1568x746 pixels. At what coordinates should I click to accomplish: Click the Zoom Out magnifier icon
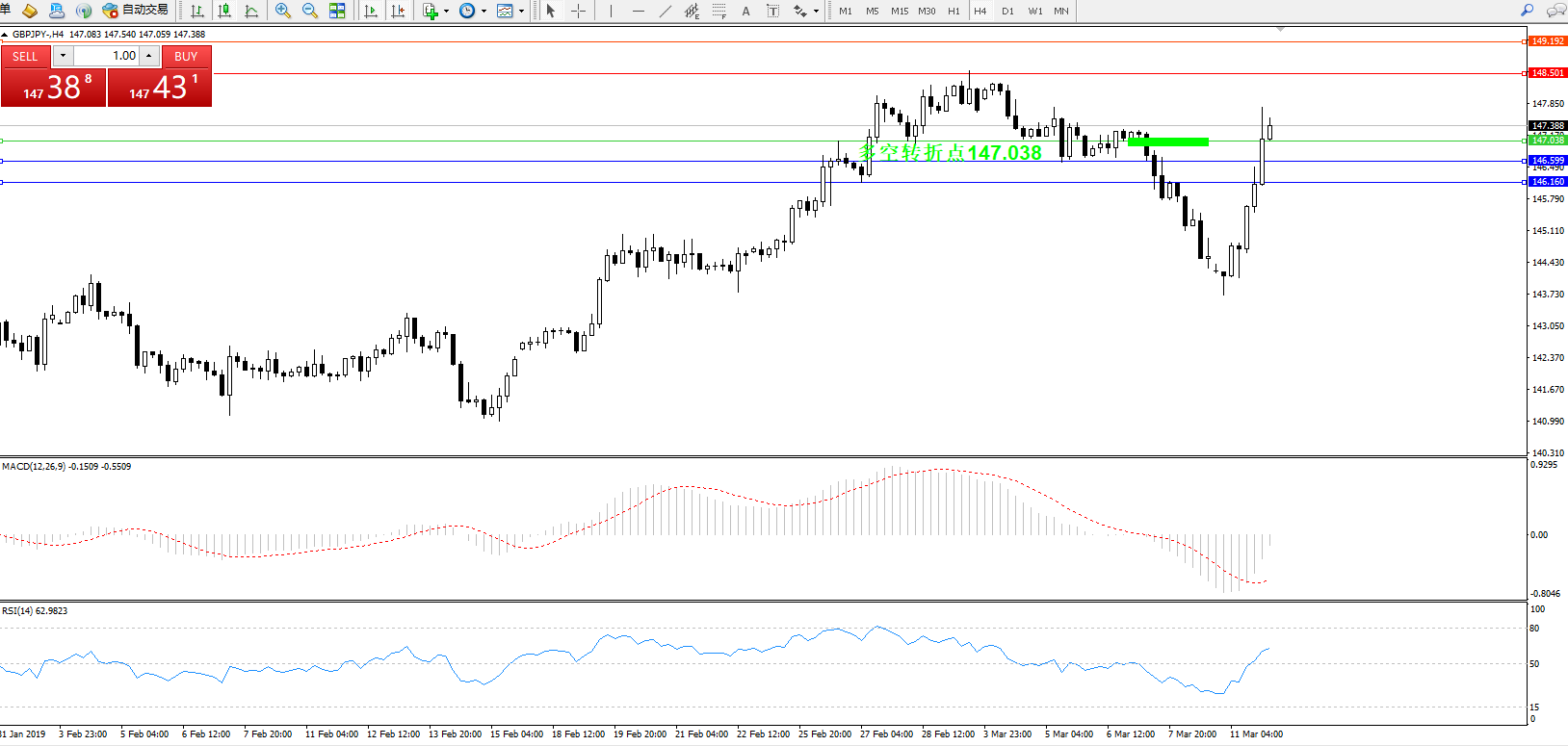(309, 11)
